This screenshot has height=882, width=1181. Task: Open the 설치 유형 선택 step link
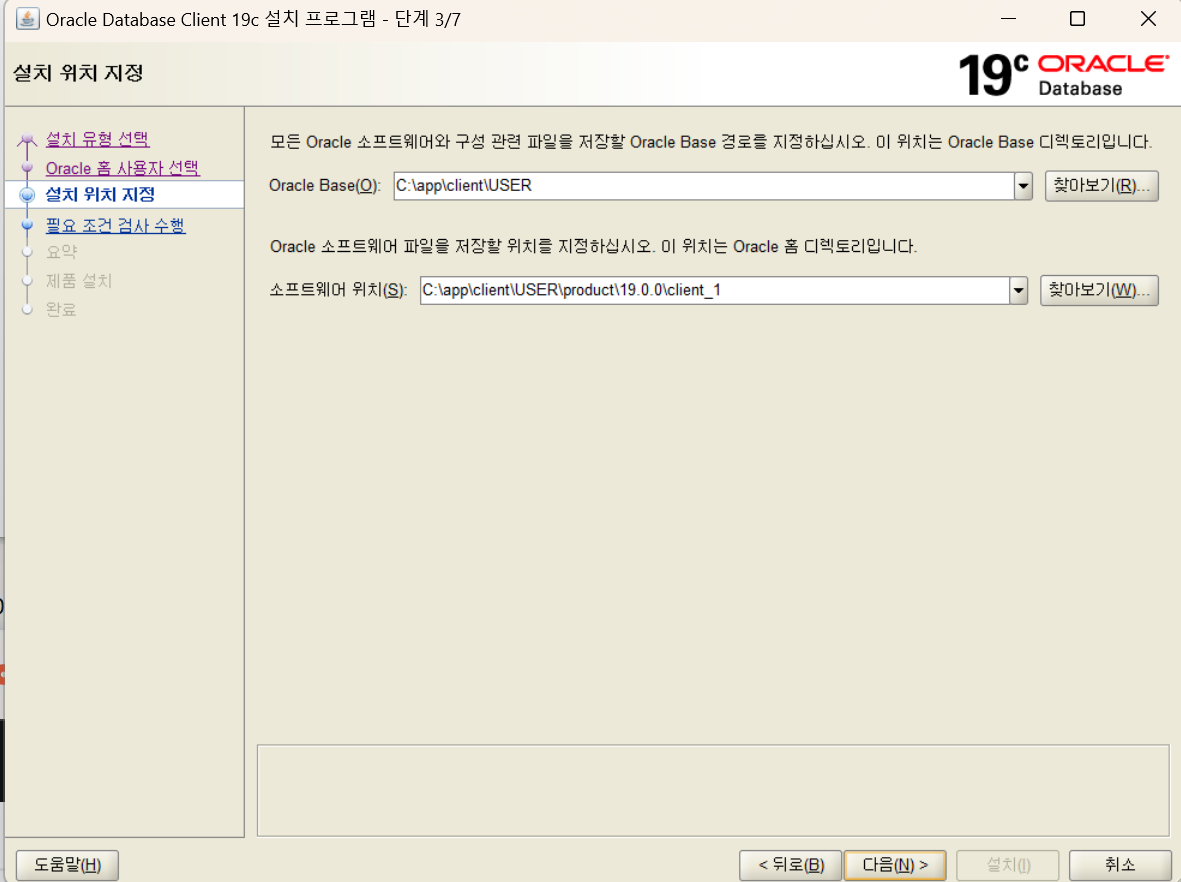coord(97,139)
